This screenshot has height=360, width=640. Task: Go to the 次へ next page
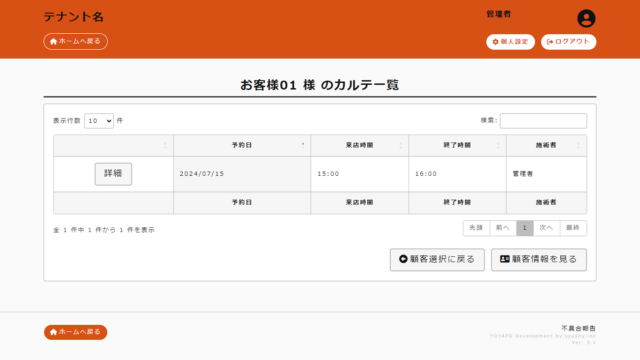point(547,228)
